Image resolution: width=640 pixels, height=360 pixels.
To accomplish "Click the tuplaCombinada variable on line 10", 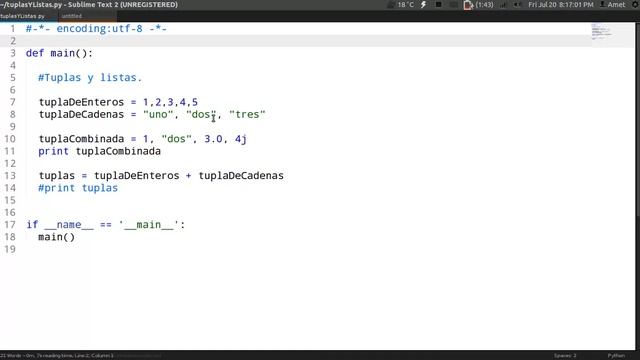I will coord(81,139).
